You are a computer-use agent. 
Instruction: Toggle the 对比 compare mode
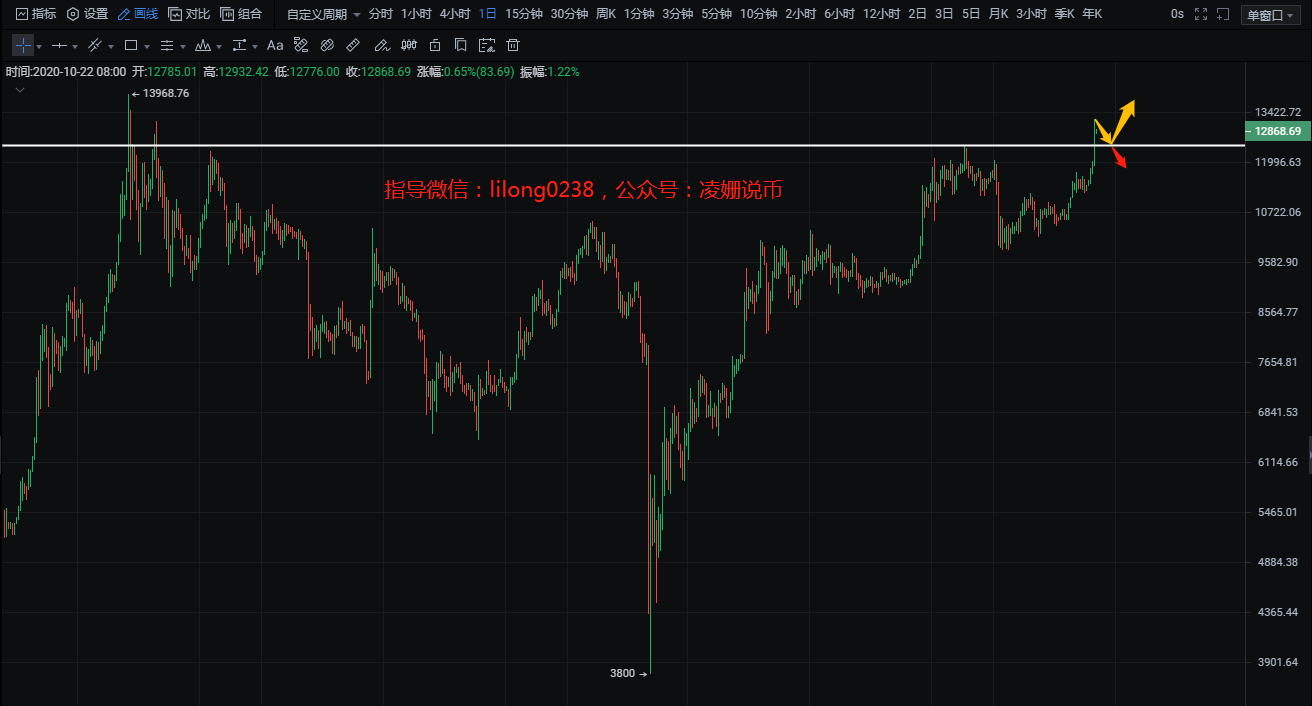pos(189,14)
